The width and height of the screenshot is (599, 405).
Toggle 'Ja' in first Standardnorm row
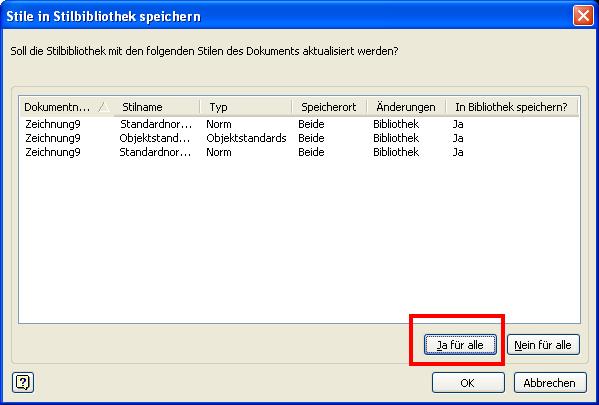[458, 124]
